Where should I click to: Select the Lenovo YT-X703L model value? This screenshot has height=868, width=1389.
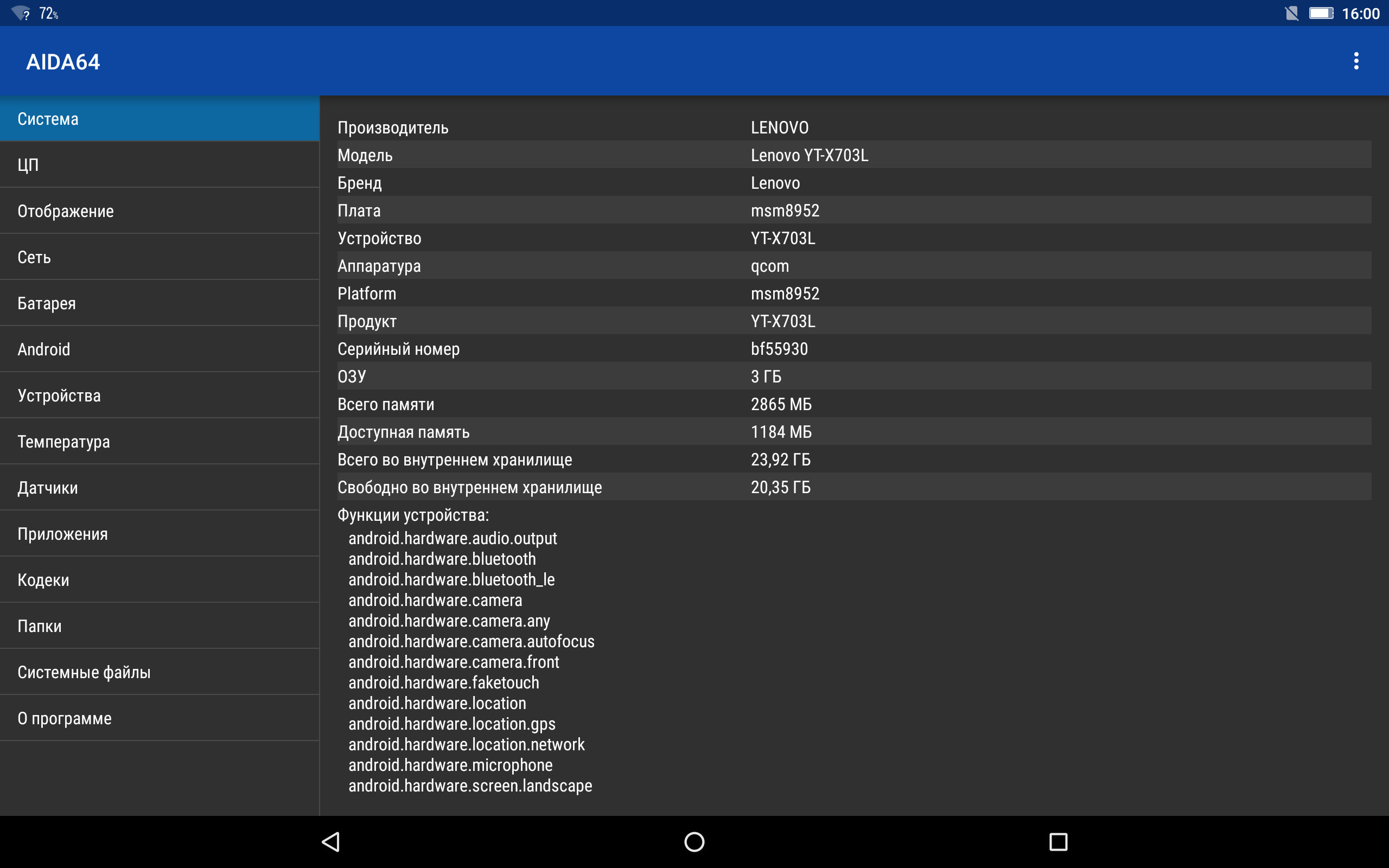click(810, 155)
